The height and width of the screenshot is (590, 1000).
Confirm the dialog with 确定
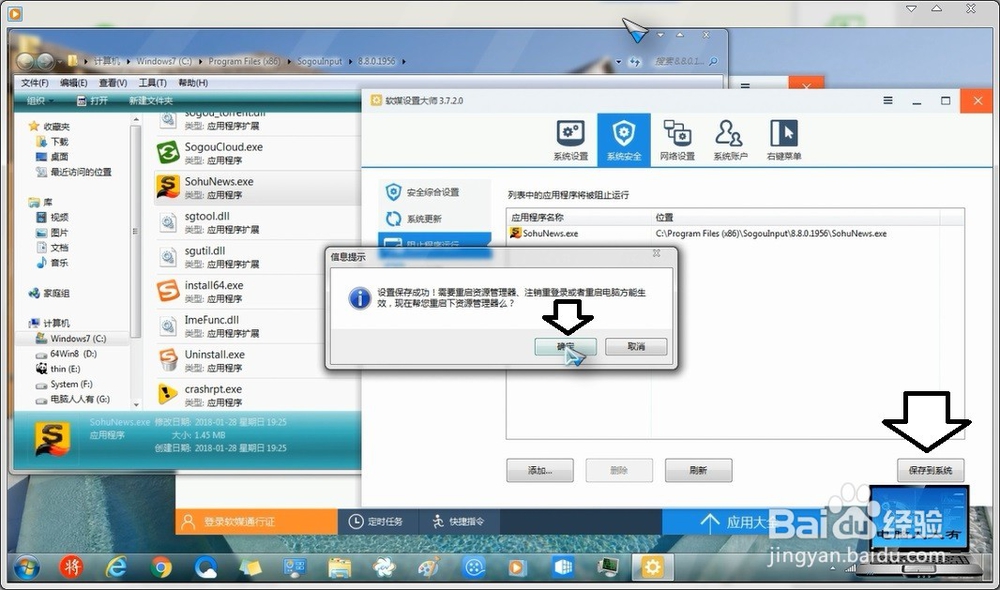coord(565,346)
